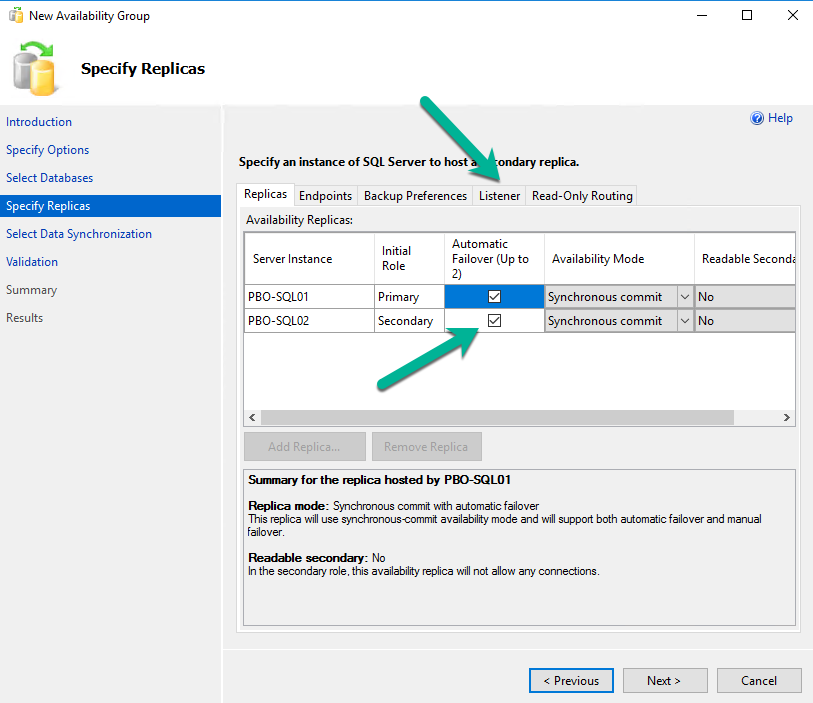Click the Server Instance column header
Viewport: 813px width, 703px height.
pyautogui.click(x=310, y=259)
